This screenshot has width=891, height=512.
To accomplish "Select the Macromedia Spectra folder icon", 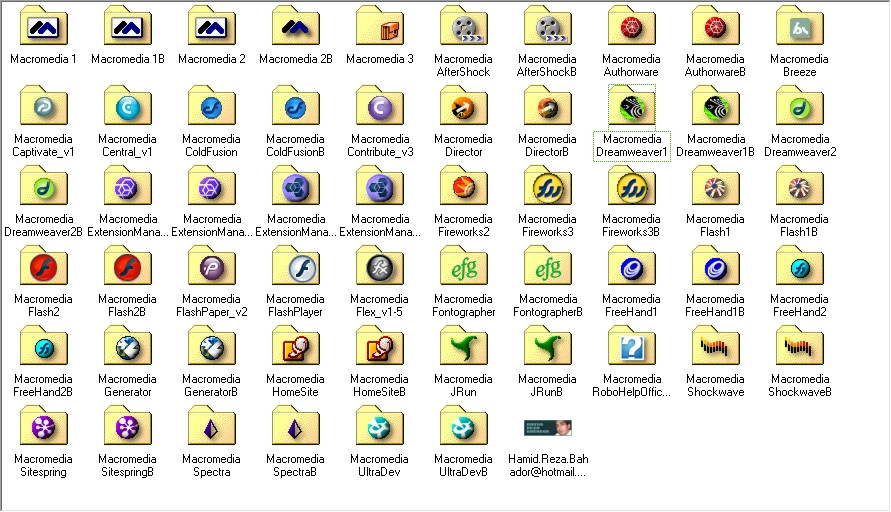I will point(211,426).
